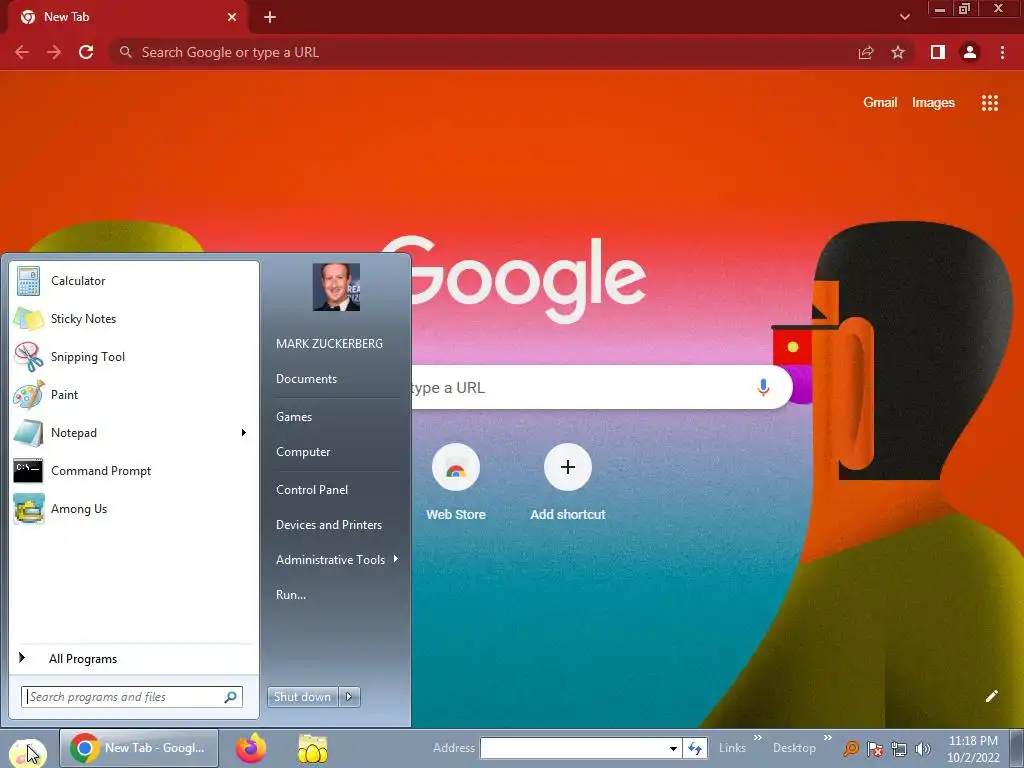This screenshot has height=768, width=1024.
Task: Open the Web Store shortcut
Action: click(456, 483)
